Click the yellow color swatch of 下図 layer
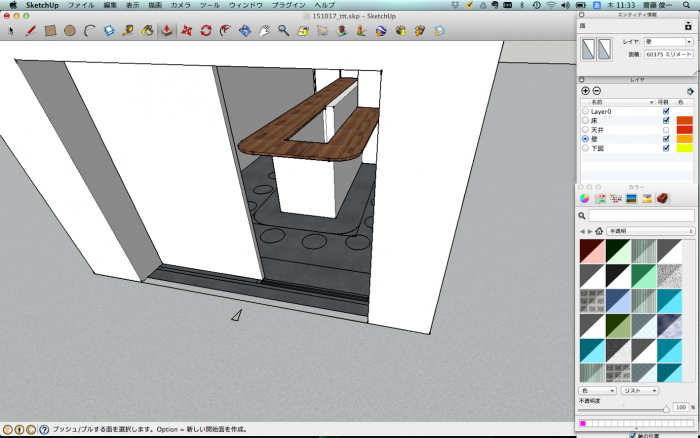700x438 pixels. click(x=685, y=148)
